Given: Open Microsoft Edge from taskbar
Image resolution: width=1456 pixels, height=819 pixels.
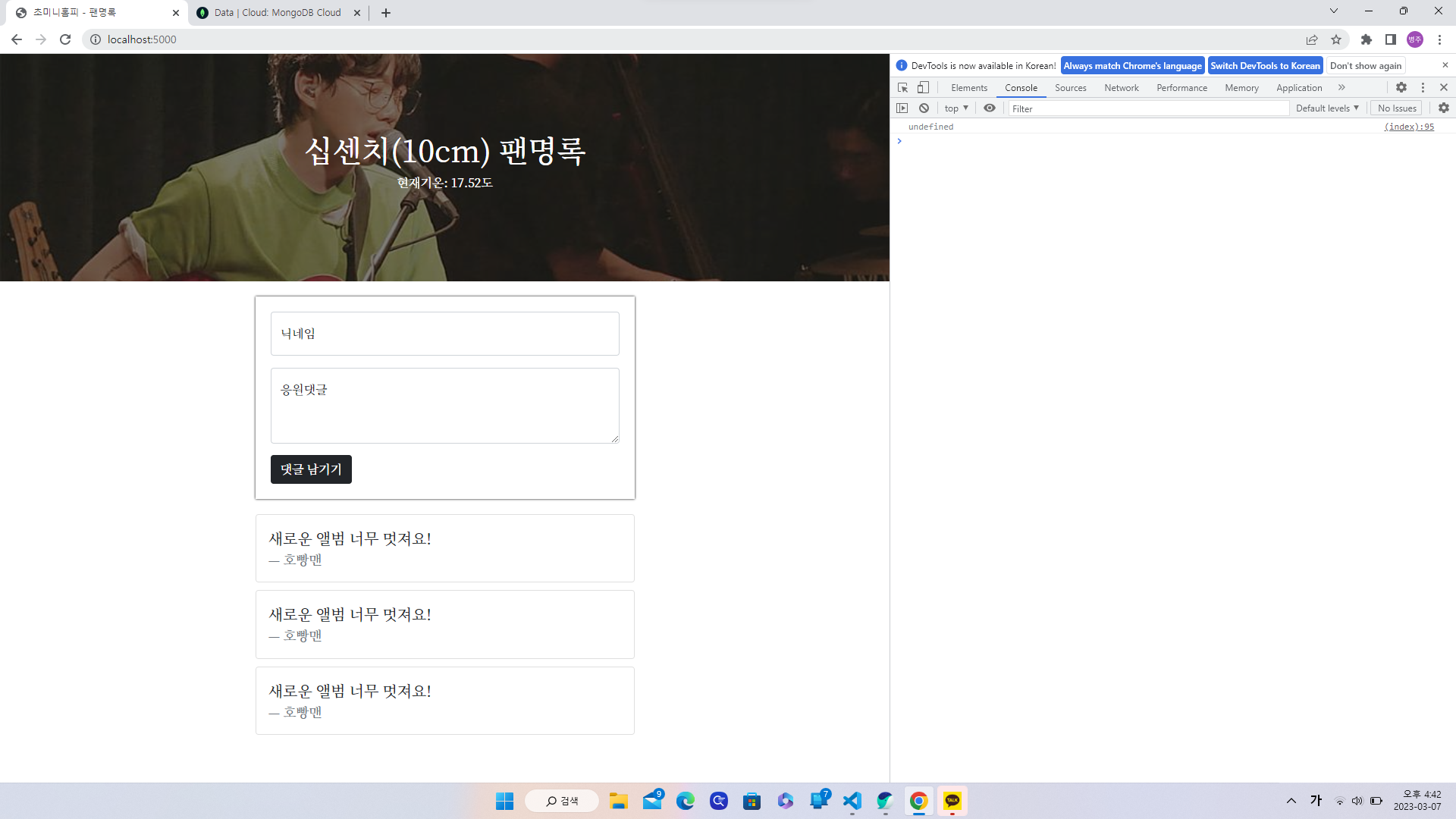Looking at the screenshot, I should 686,801.
